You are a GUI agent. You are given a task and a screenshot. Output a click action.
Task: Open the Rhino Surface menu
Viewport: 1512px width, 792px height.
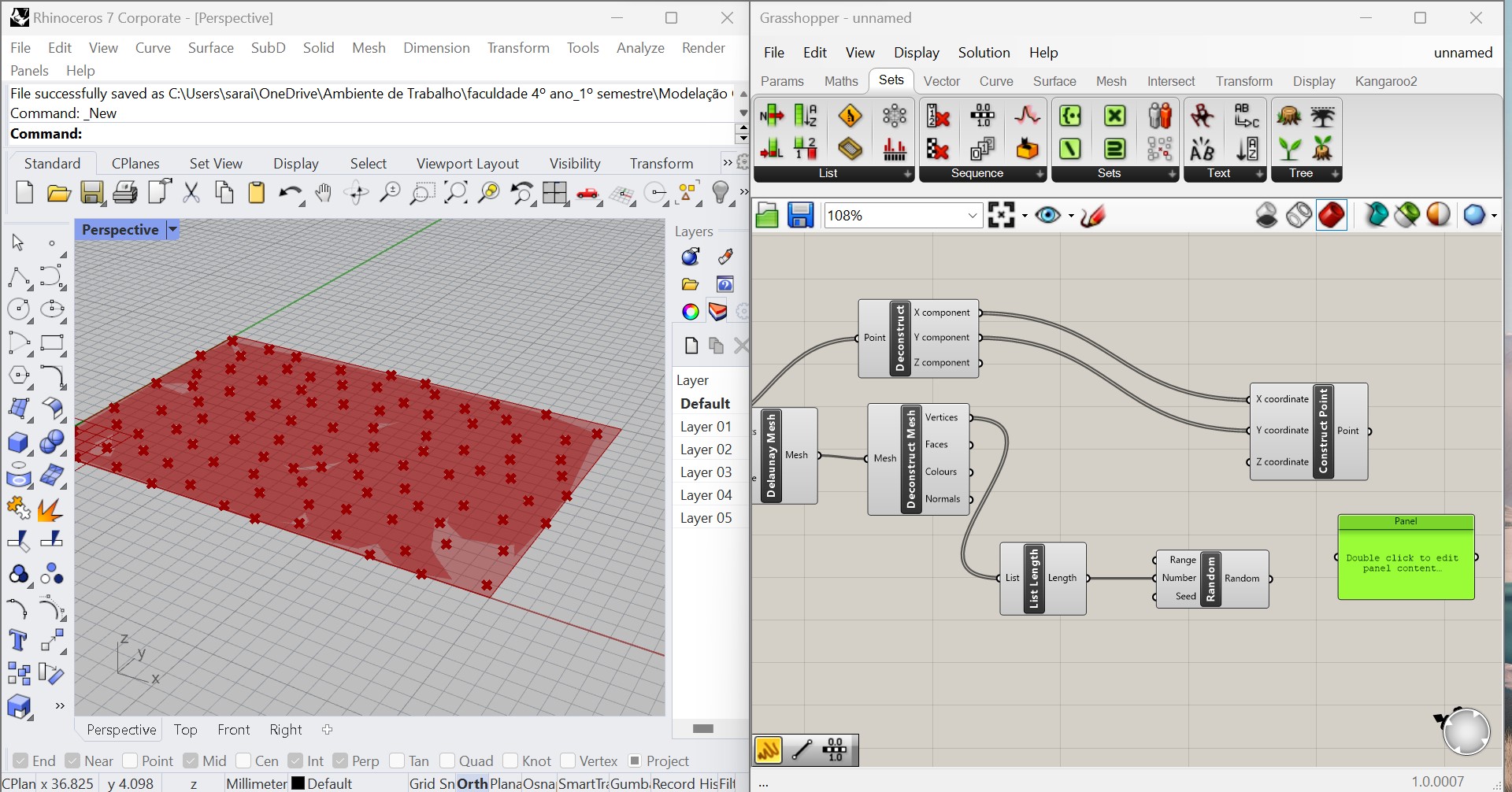click(211, 48)
